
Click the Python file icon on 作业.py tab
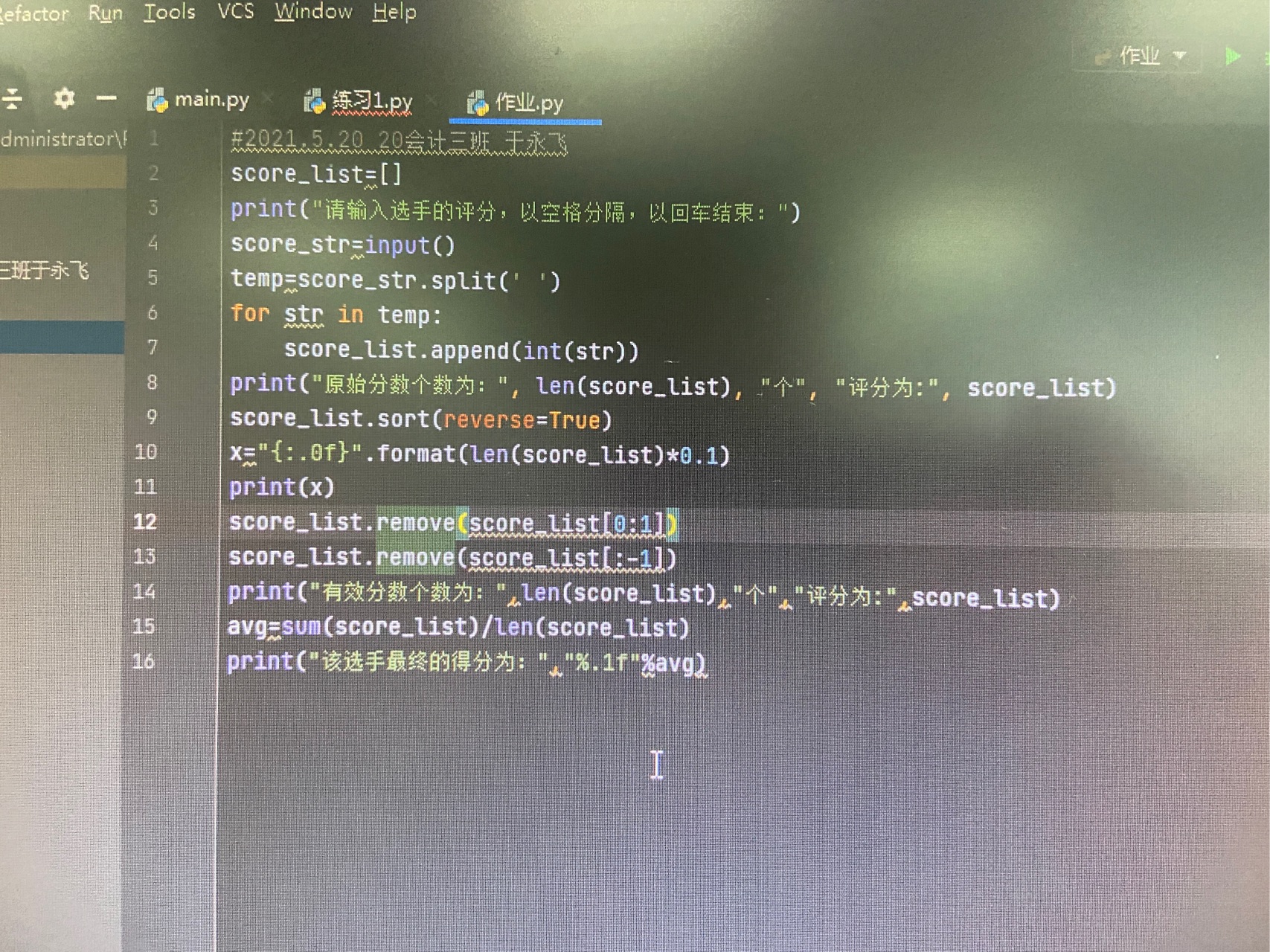[x=477, y=103]
